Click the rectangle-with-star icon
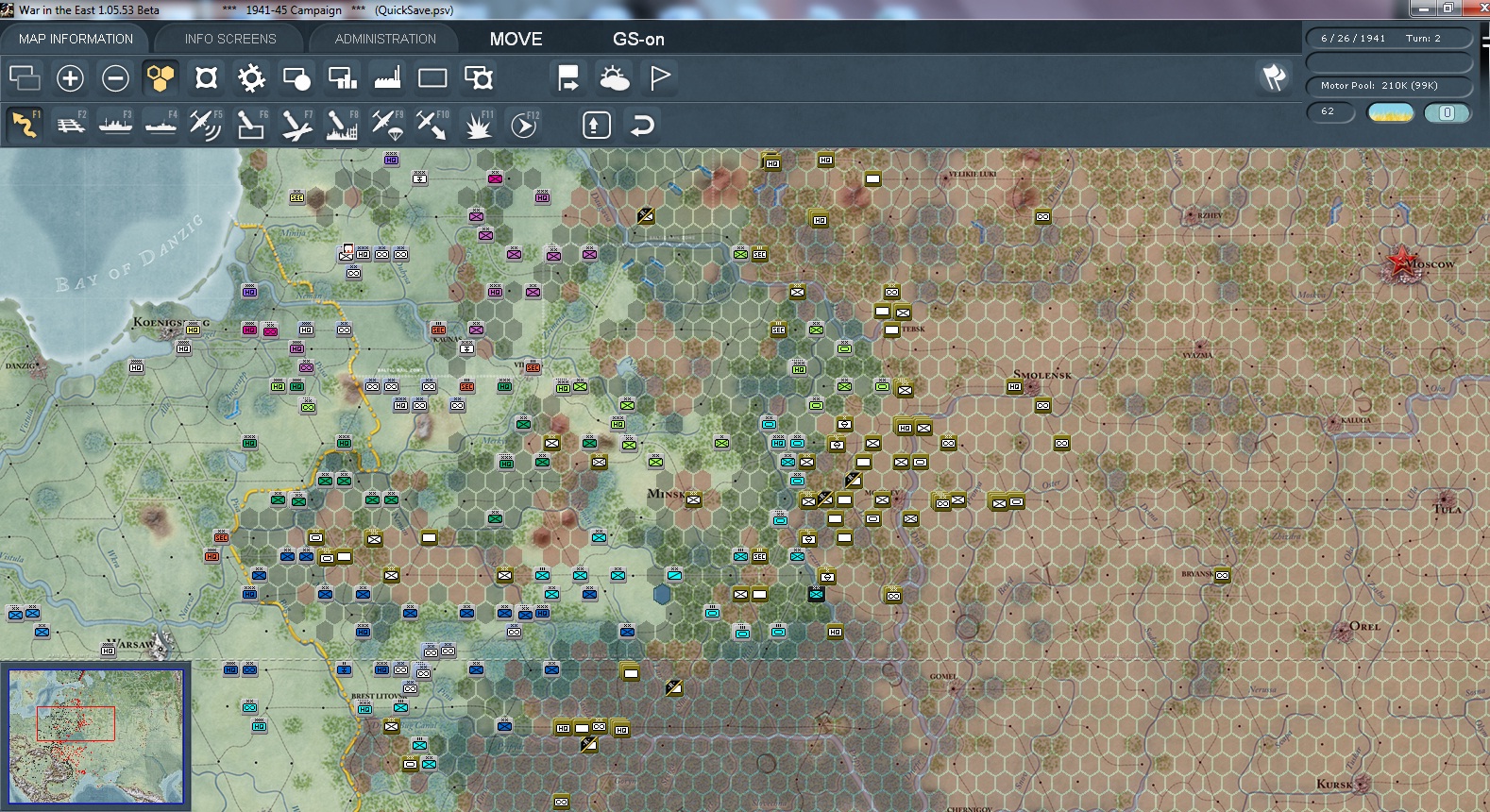Image resolution: width=1490 pixels, height=812 pixels. [478, 77]
